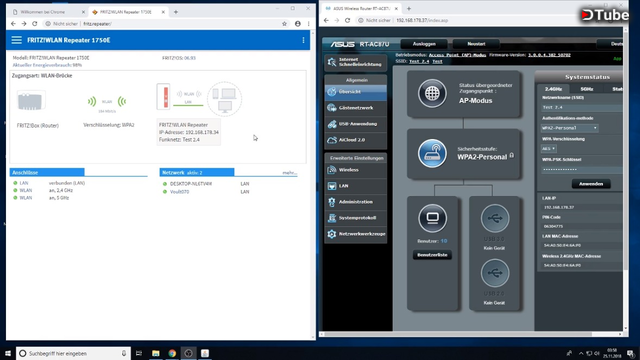This screenshot has width=640, height=360.
Task: Click the FRITZ!Box router image
Action: pyautogui.click(x=31, y=101)
